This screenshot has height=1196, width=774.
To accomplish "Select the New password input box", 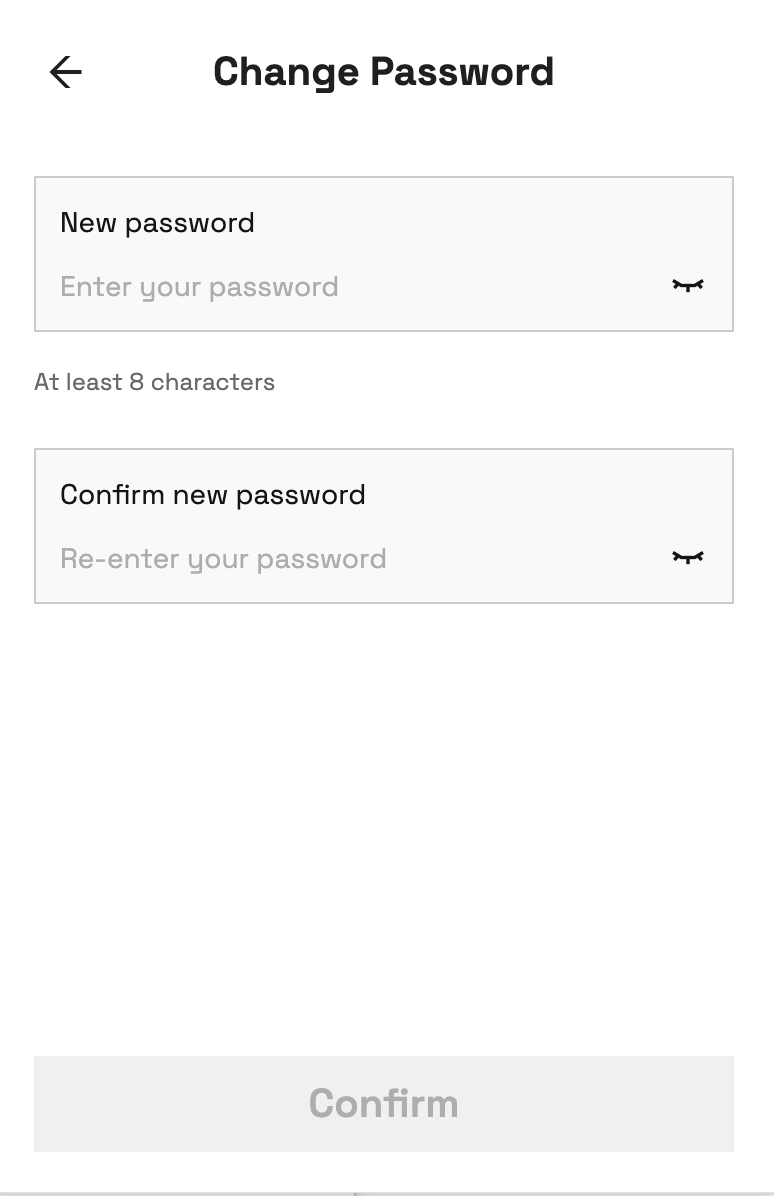I will pos(384,254).
